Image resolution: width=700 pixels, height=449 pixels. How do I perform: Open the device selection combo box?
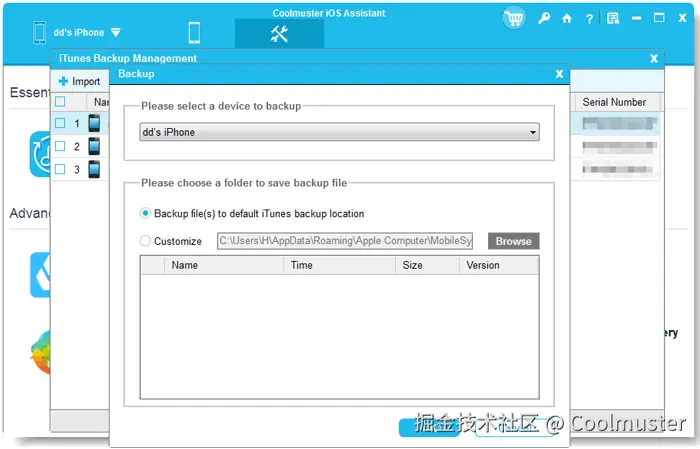tap(339, 132)
